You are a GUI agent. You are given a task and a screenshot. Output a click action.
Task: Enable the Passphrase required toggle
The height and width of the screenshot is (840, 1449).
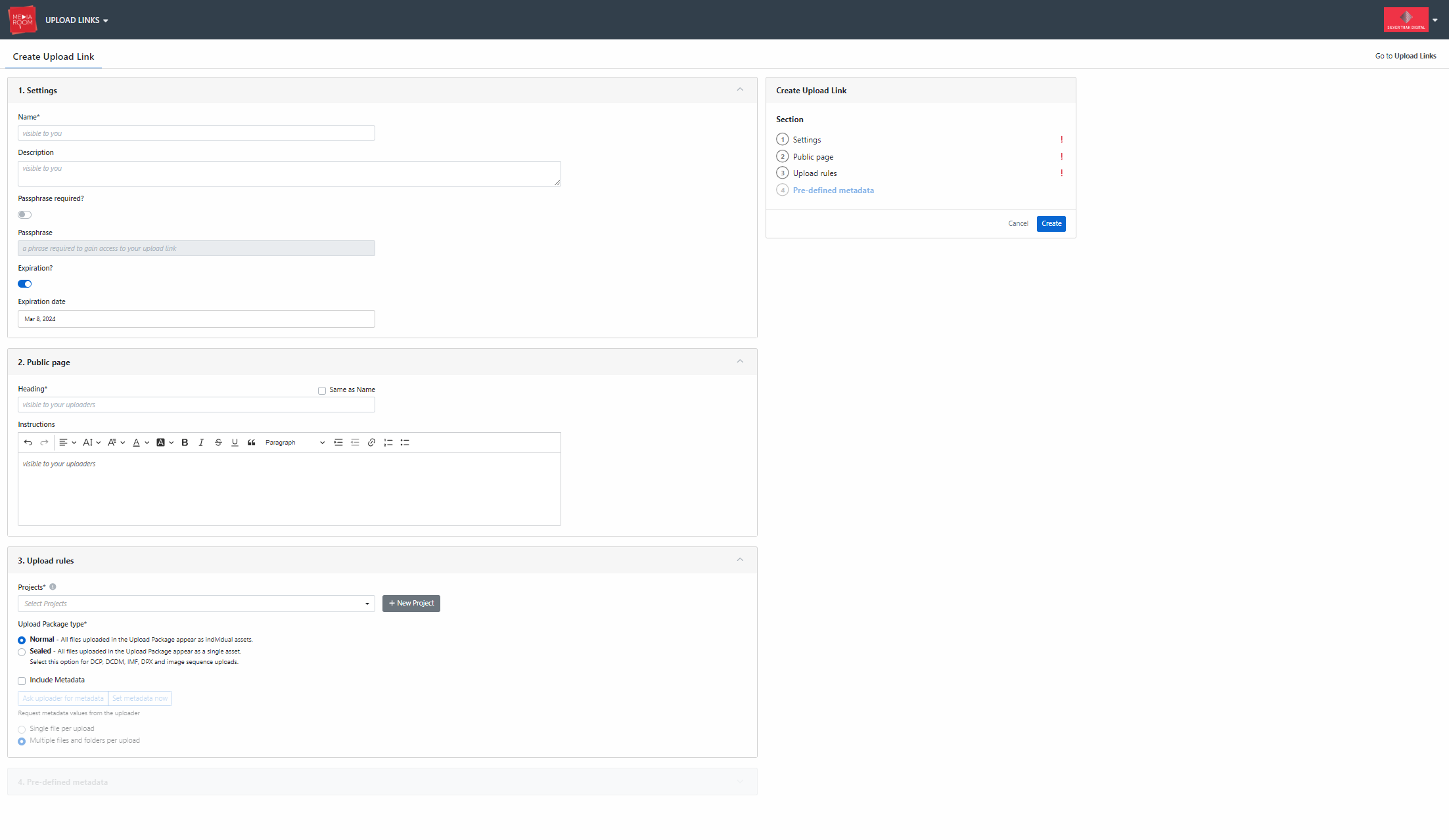pos(24,215)
